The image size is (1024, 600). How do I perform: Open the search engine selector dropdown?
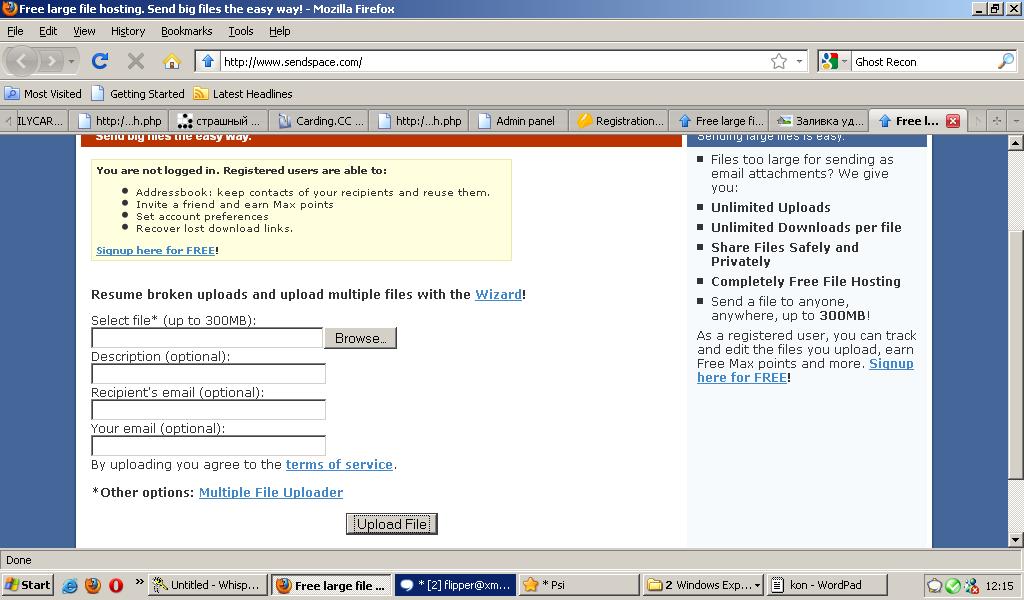click(x=844, y=61)
